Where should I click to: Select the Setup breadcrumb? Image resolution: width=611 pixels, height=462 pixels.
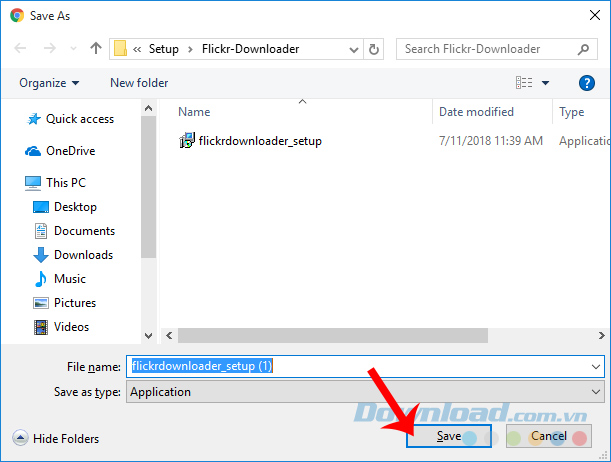coord(164,49)
